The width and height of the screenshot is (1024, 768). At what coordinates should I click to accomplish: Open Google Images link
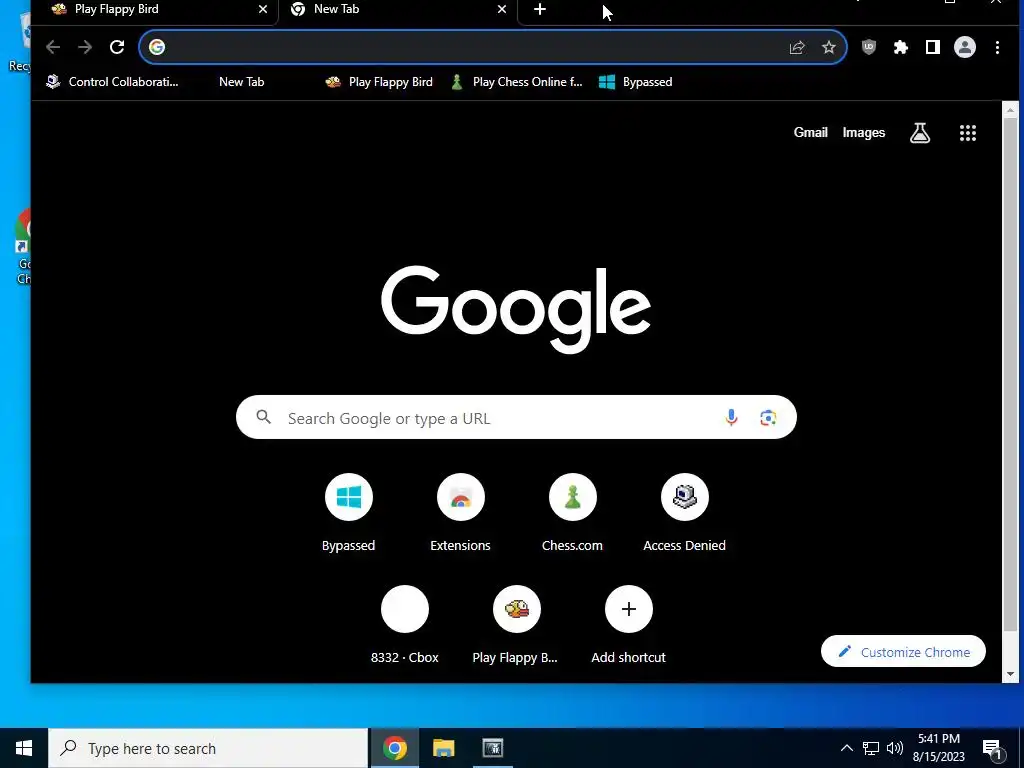coord(863,133)
